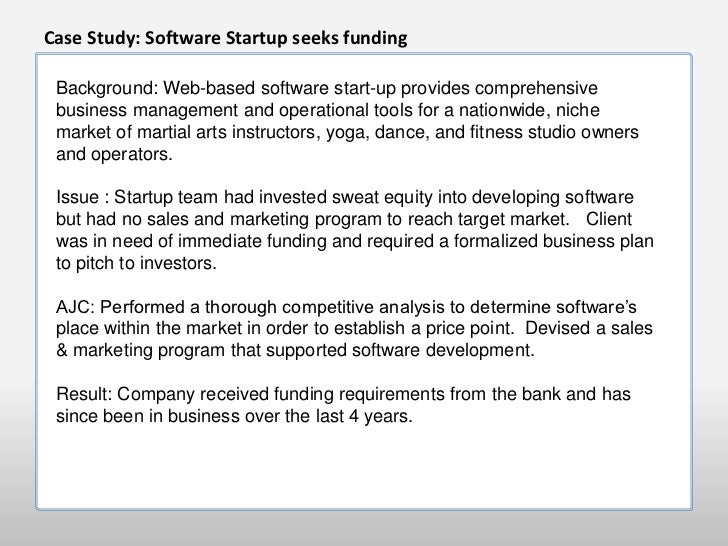Click the words 'and operators.' ending Background
728x546 pixels.
point(114,156)
